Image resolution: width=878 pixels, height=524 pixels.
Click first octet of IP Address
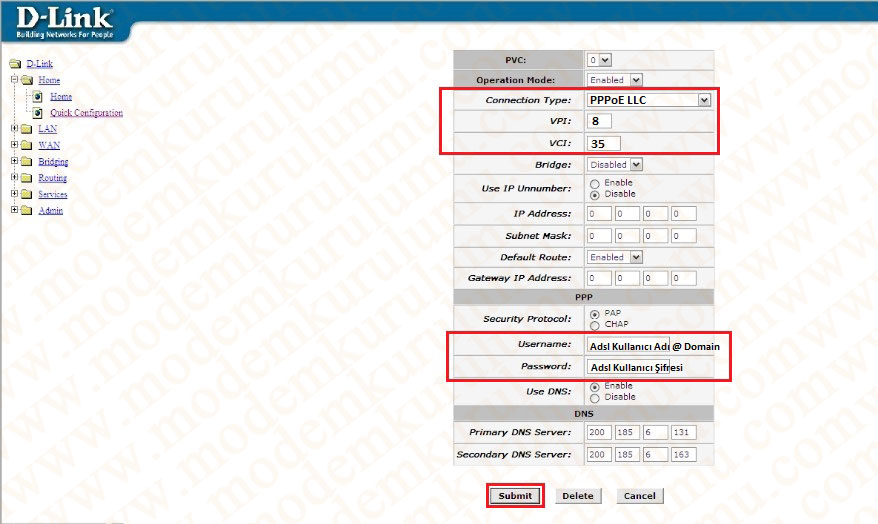point(599,214)
